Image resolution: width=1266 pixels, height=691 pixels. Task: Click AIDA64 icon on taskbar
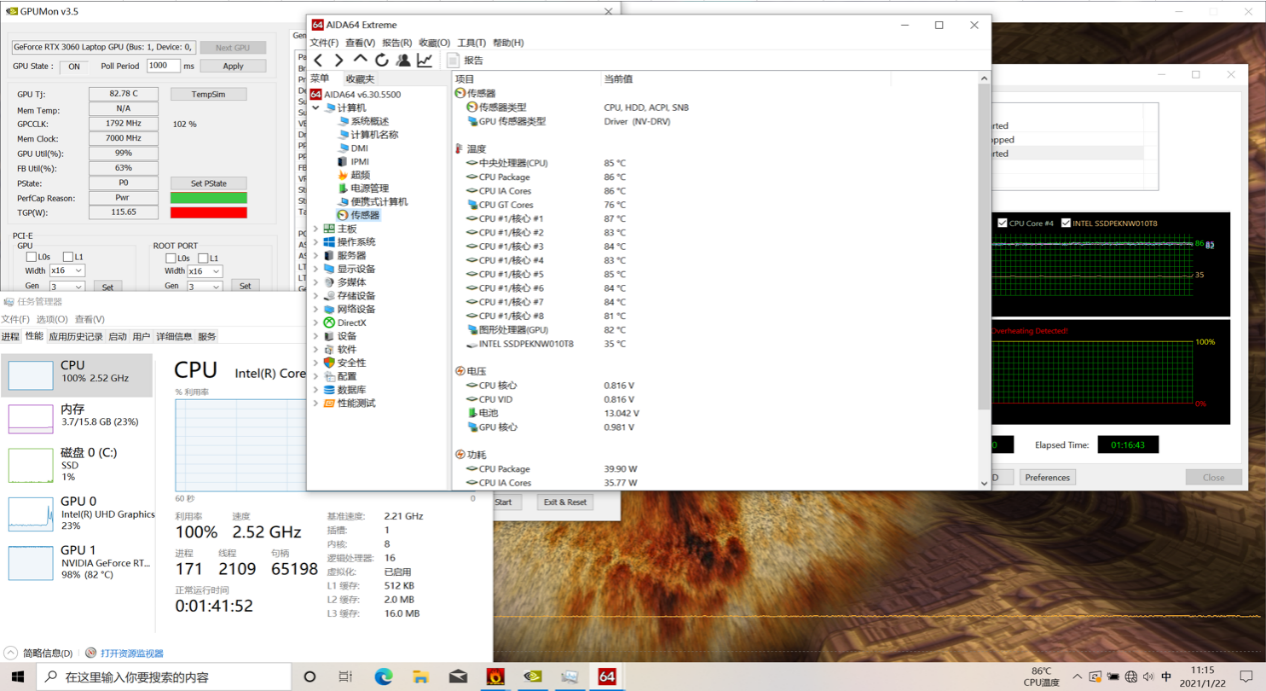606,677
